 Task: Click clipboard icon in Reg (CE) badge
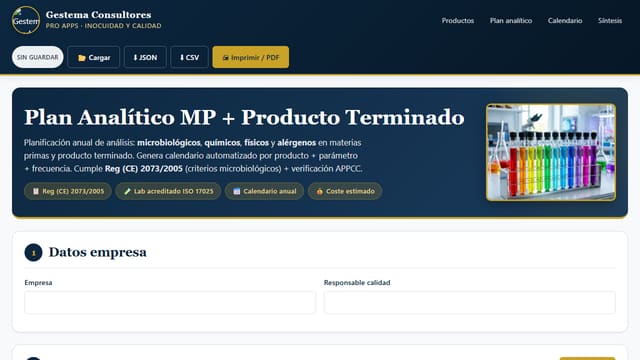point(36,191)
